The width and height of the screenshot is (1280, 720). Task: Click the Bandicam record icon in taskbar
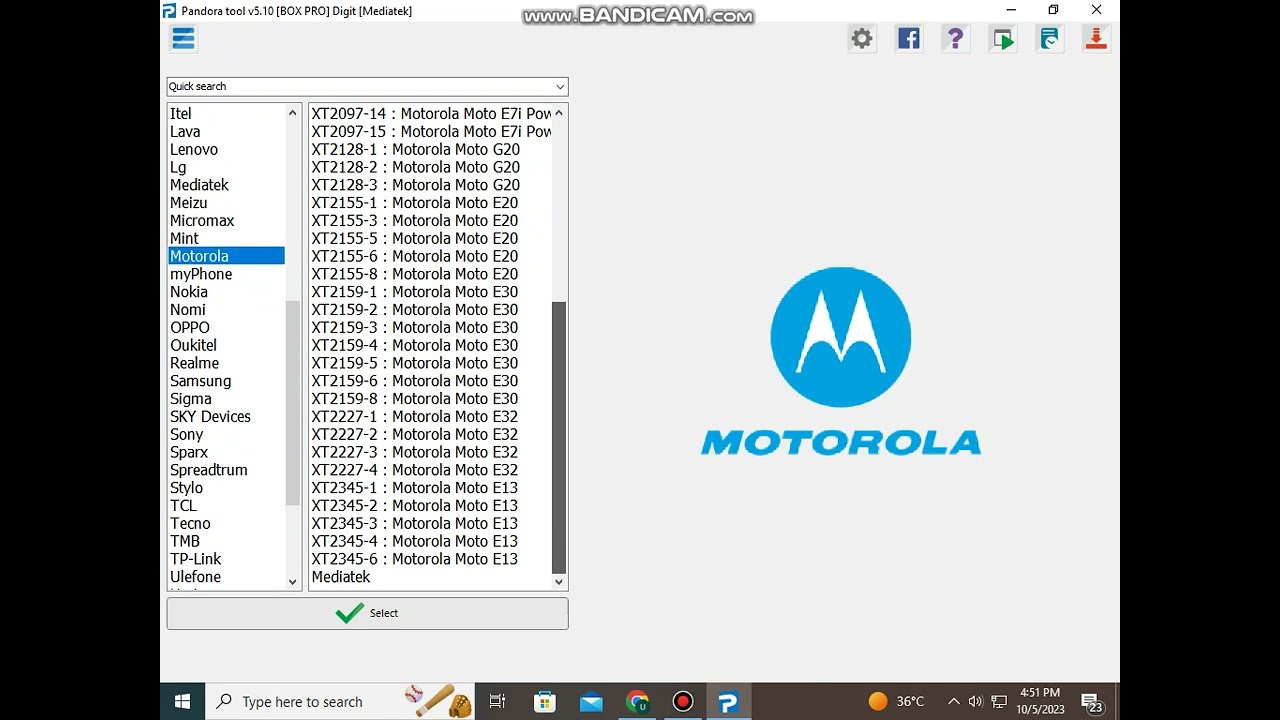(x=683, y=702)
